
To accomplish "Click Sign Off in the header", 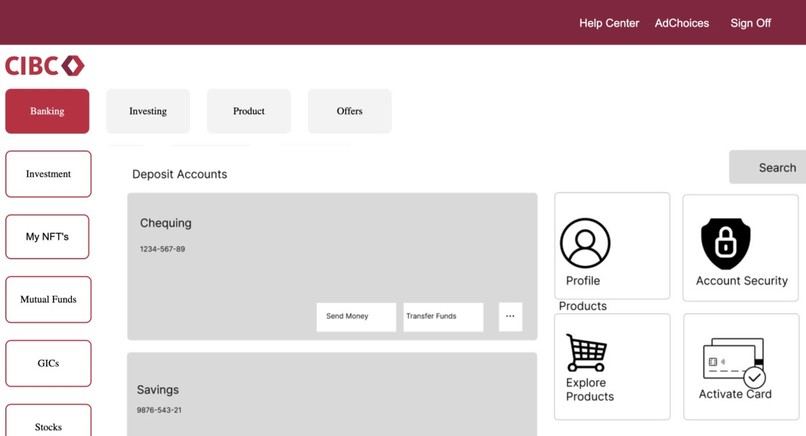I will pyautogui.click(x=750, y=23).
